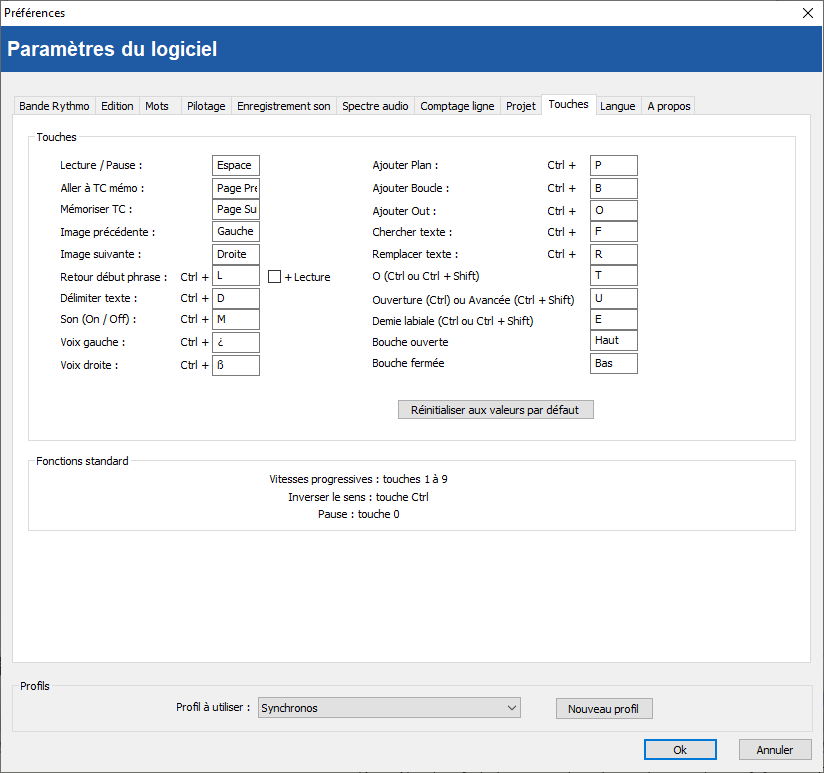Click the Voix gauche shortcut field
Viewport: 824px width, 773px height.
click(236, 343)
